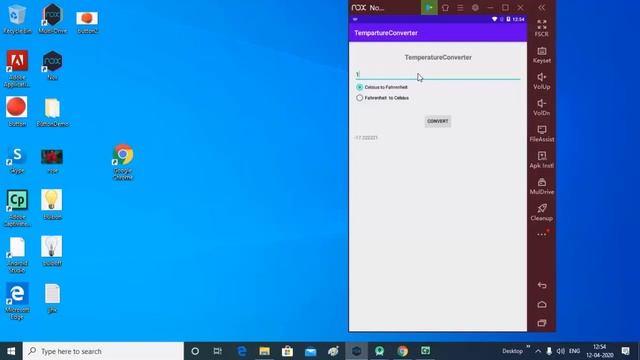Click the Cleanup rocket icon
The height and width of the screenshot is (360, 640).
(x=542, y=212)
